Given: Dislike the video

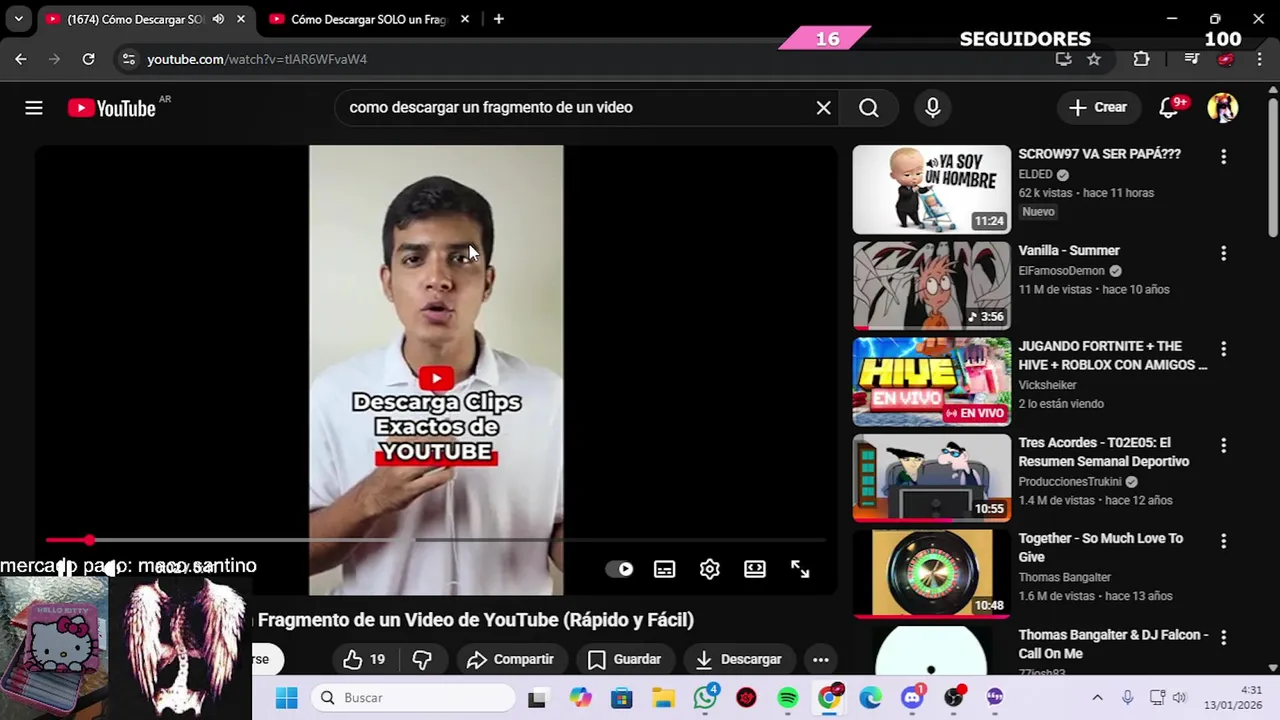Looking at the screenshot, I should tap(422, 659).
